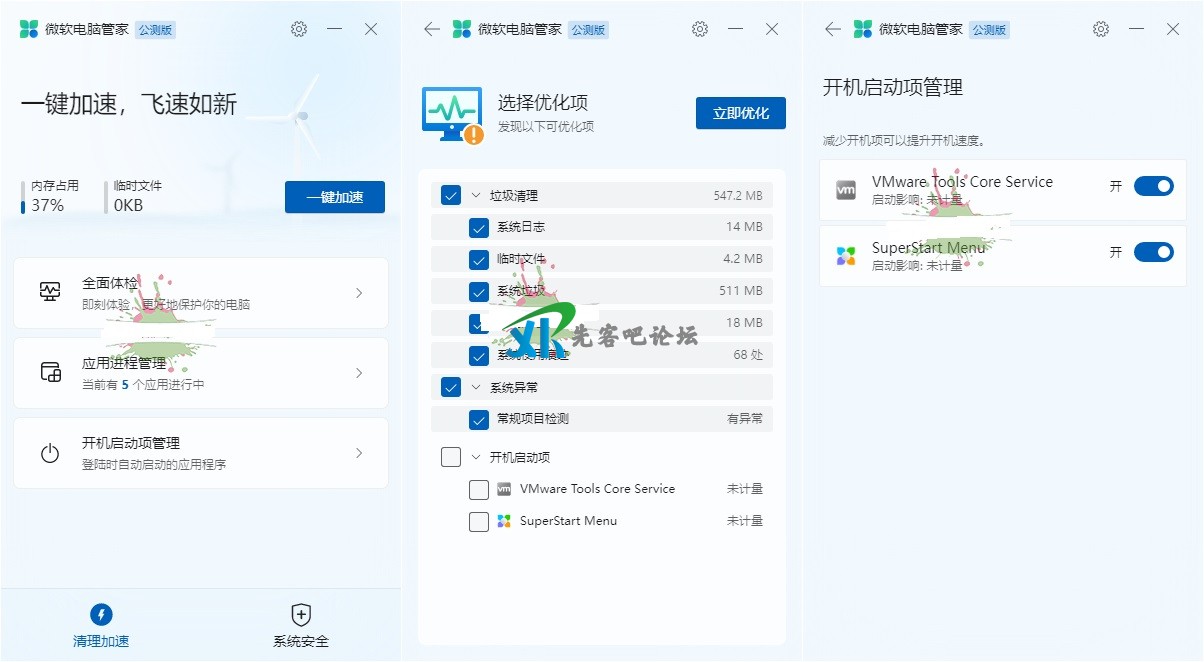Switch to the 系统安全 tab
This screenshot has height=662, width=1204.
(301, 624)
